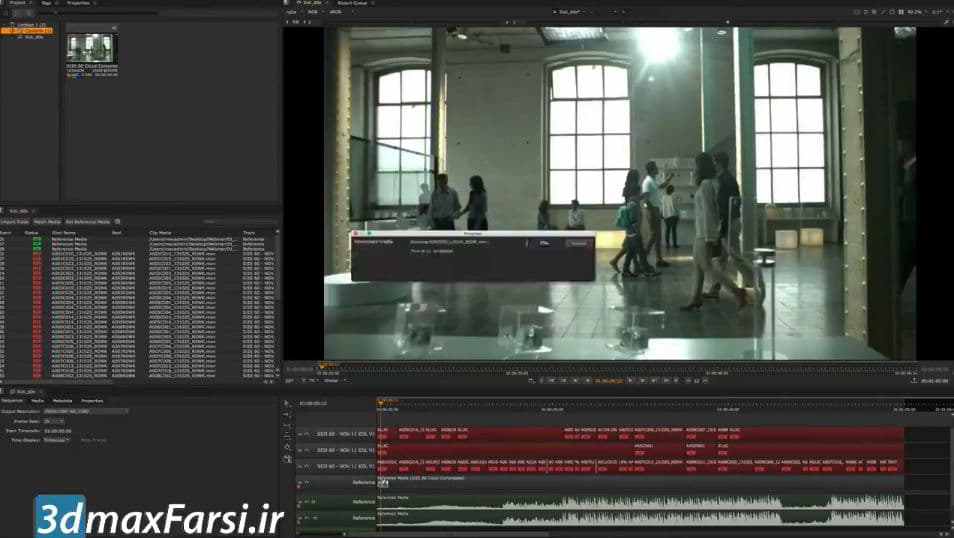The image size is (954, 538).
Task: Jump to the first frame of sequence
Action: coord(551,380)
